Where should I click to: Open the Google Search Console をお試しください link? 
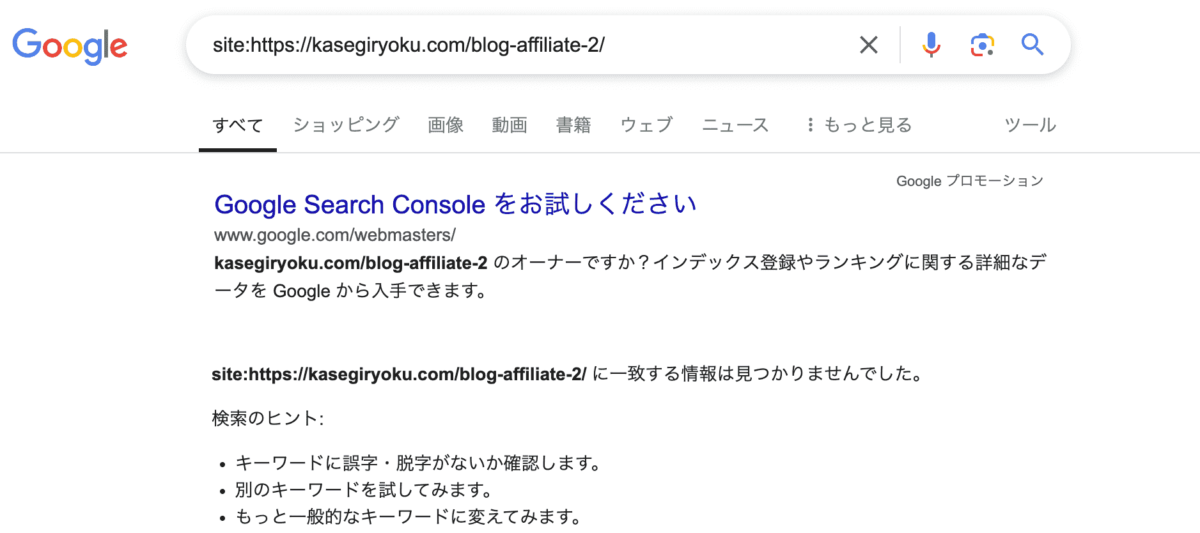(x=455, y=204)
